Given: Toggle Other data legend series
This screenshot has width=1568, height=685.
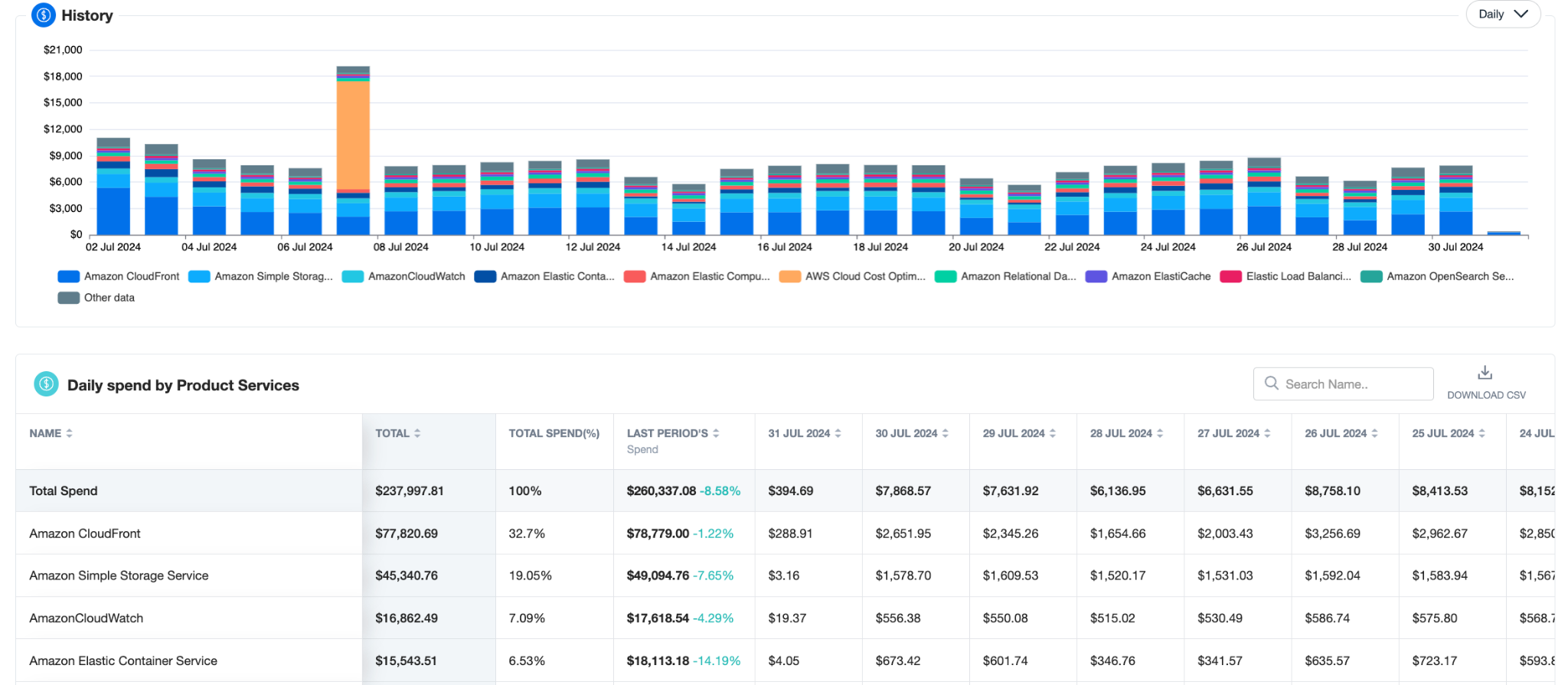Looking at the screenshot, I should [x=96, y=298].
